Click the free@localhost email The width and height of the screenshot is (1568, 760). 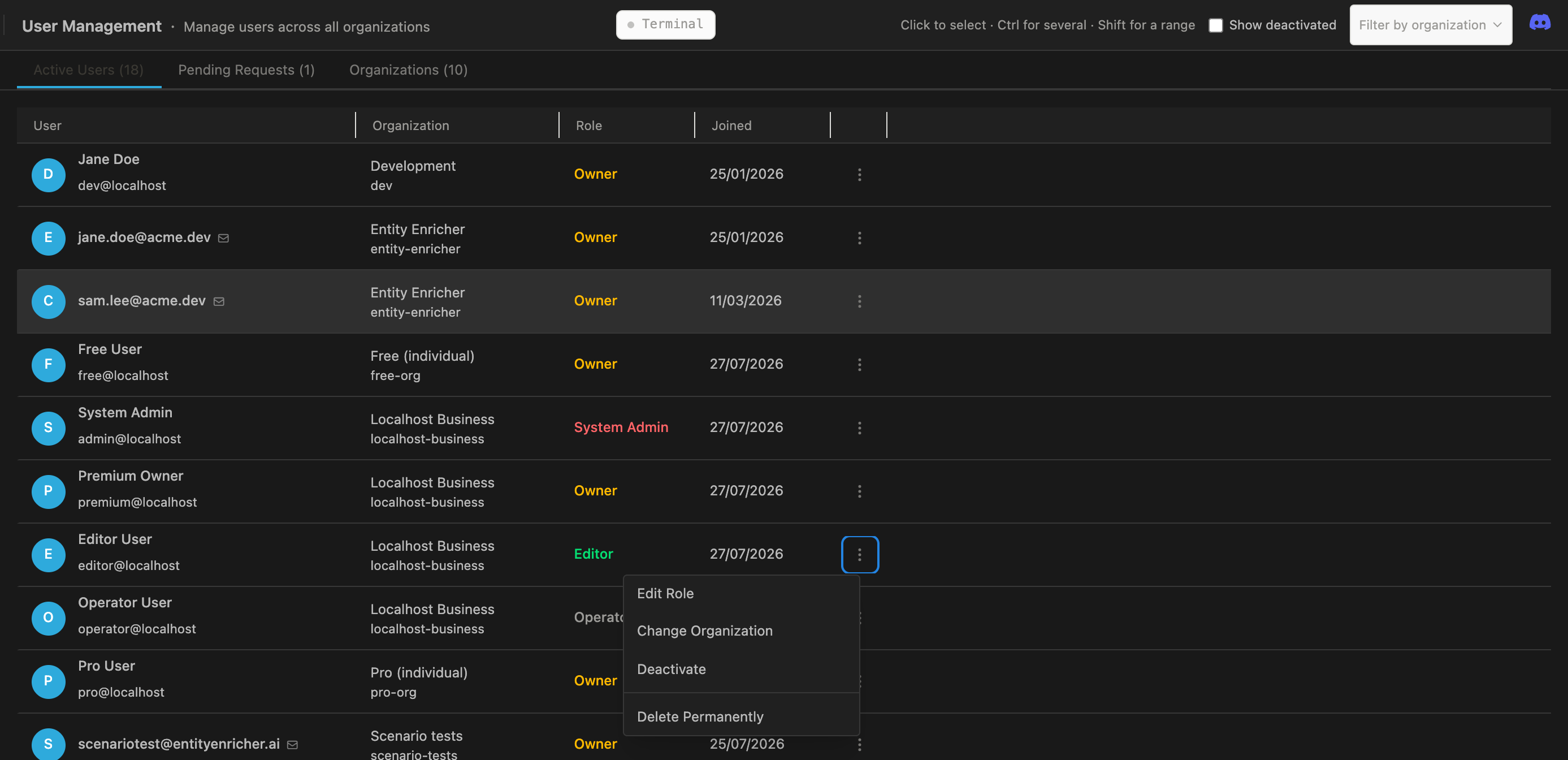pyautogui.click(x=123, y=375)
